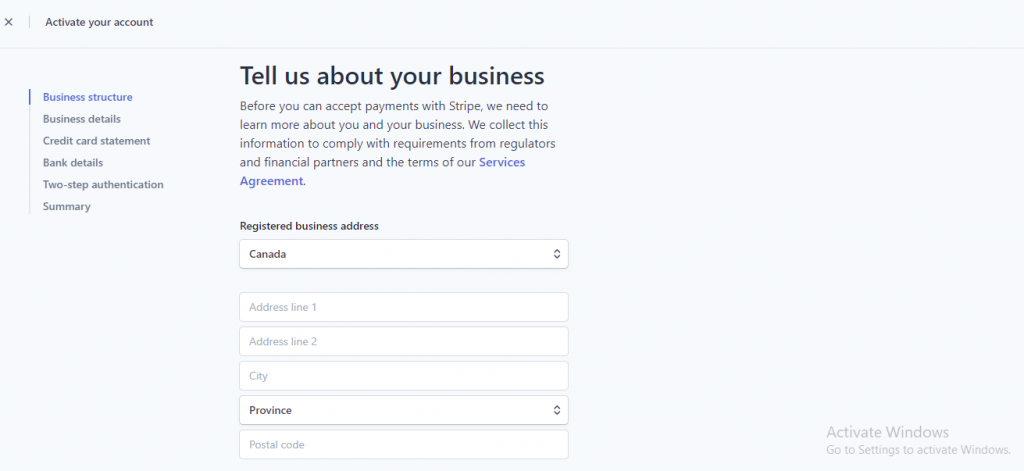Click into Address line 2 field
Image resolution: width=1024 pixels, height=471 pixels.
[x=404, y=342]
